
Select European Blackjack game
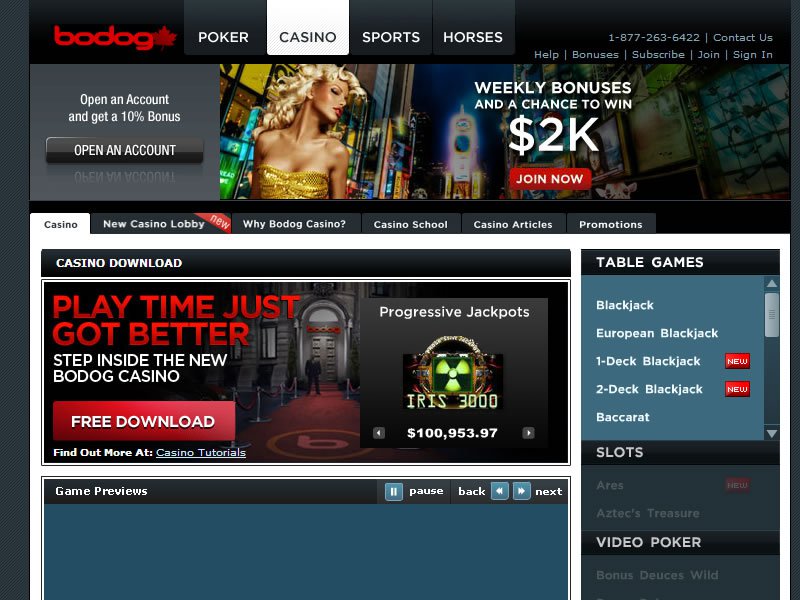657,333
